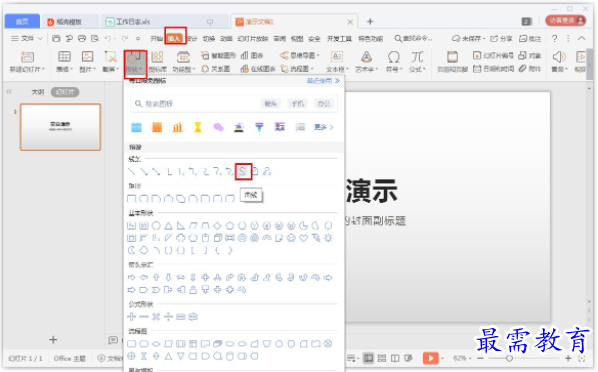Click the 最近使用 link in shapes panel
This screenshot has height=372, width=598.
pyautogui.click(x=323, y=81)
